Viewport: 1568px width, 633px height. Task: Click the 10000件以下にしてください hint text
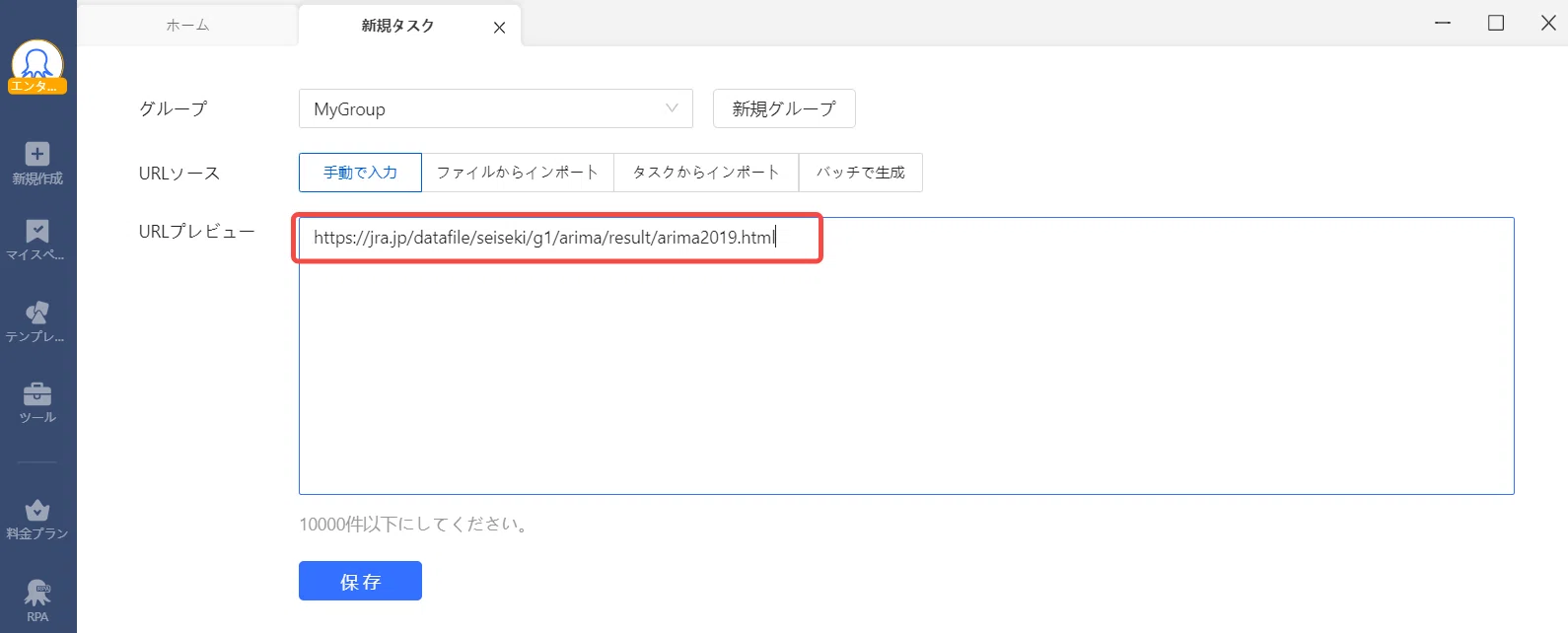click(413, 525)
